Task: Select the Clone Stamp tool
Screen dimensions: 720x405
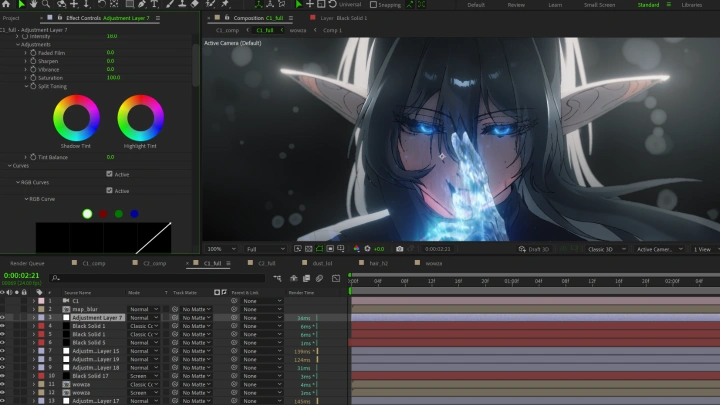Action: pyautogui.click(x=182, y=4)
